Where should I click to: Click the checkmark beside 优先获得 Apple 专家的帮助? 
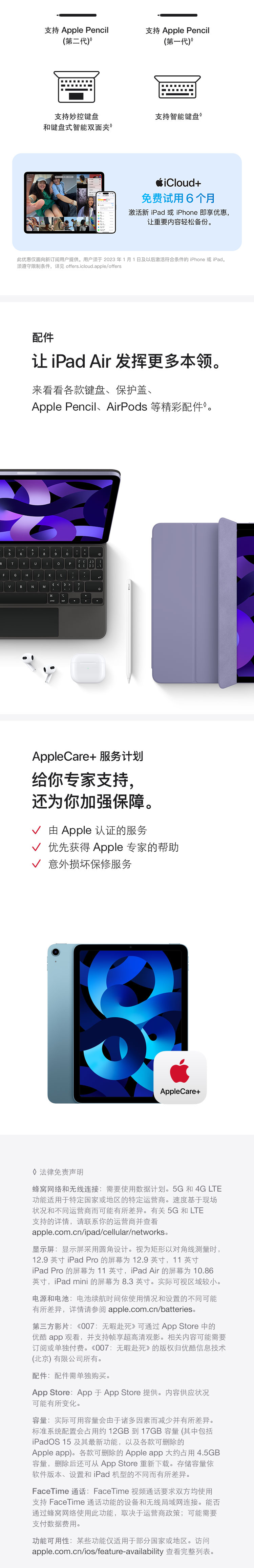coord(37,847)
